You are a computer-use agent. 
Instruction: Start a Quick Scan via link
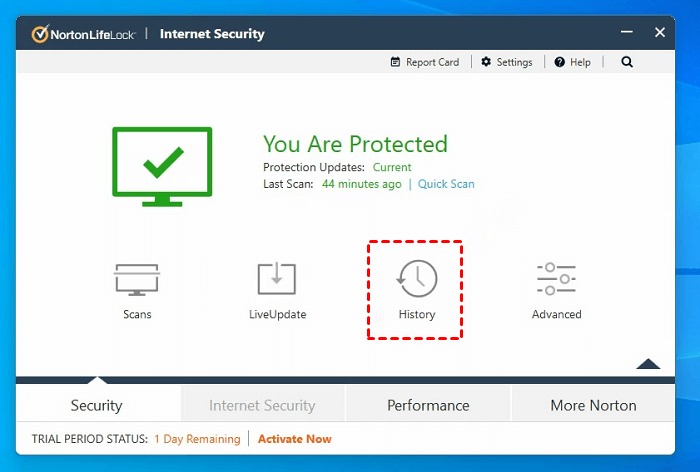coord(446,184)
